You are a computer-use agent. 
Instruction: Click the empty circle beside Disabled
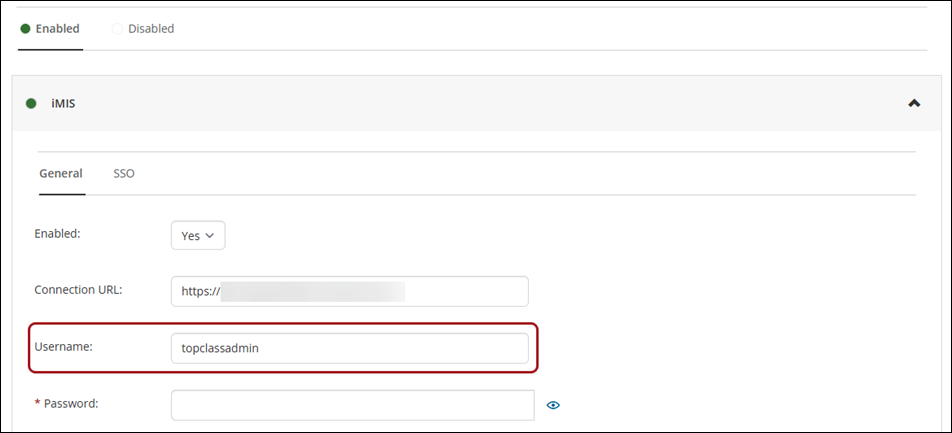click(x=118, y=29)
